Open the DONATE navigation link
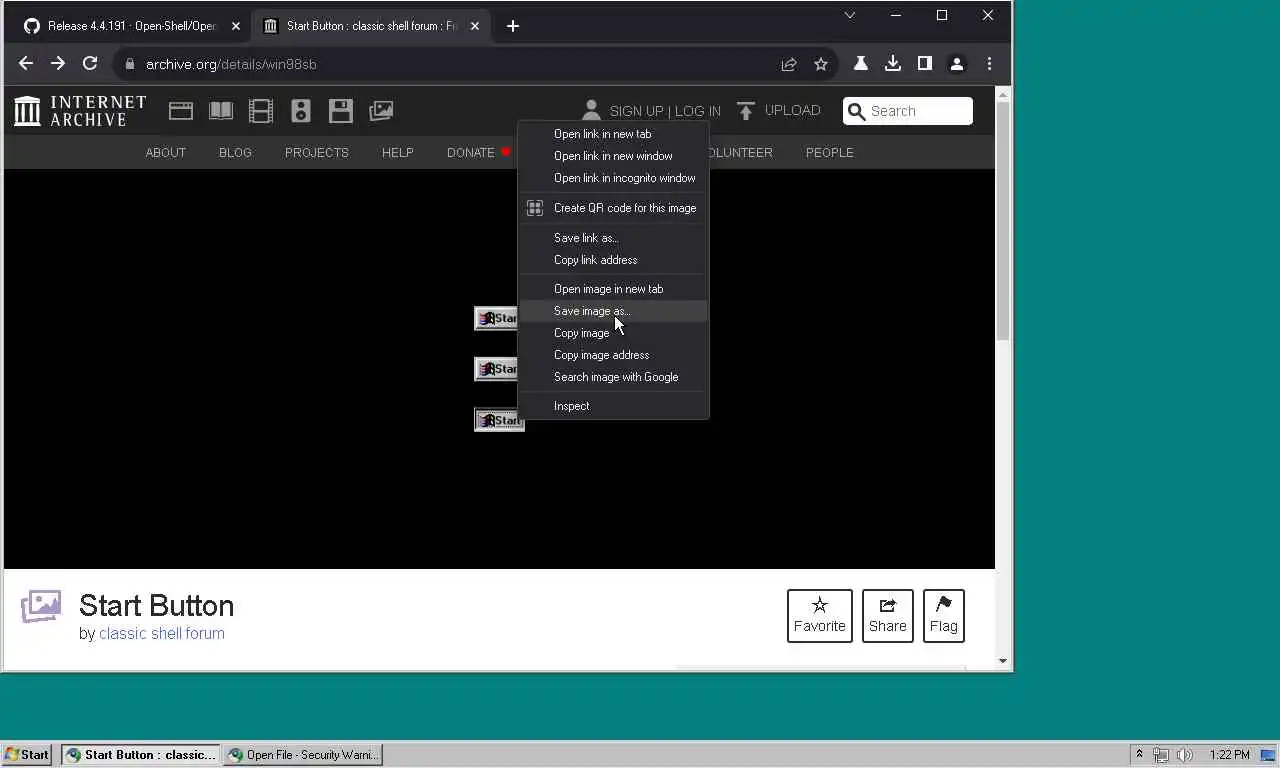The height and width of the screenshot is (768, 1280). [471, 153]
